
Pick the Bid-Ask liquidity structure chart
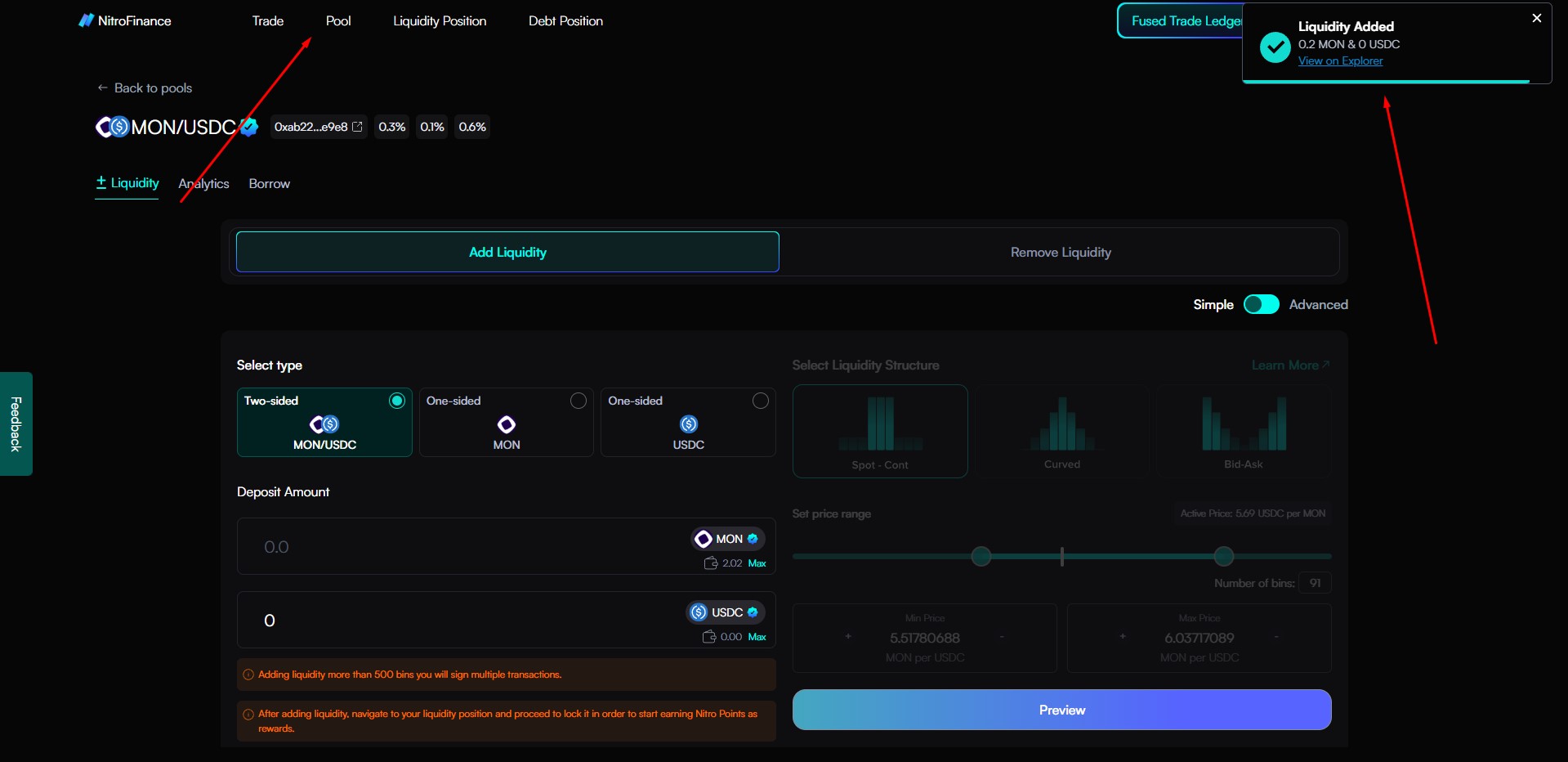point(1243,431)
